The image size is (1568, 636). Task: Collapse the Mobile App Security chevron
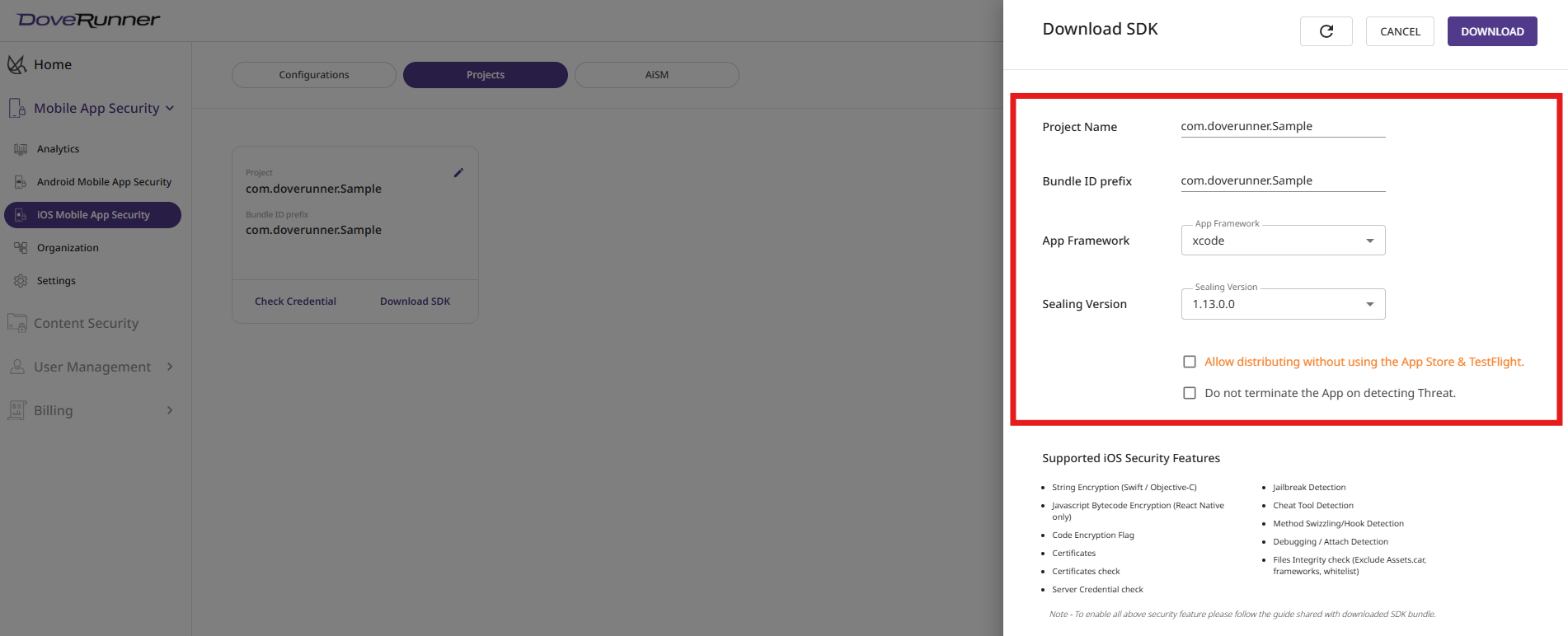click(170, 108)
